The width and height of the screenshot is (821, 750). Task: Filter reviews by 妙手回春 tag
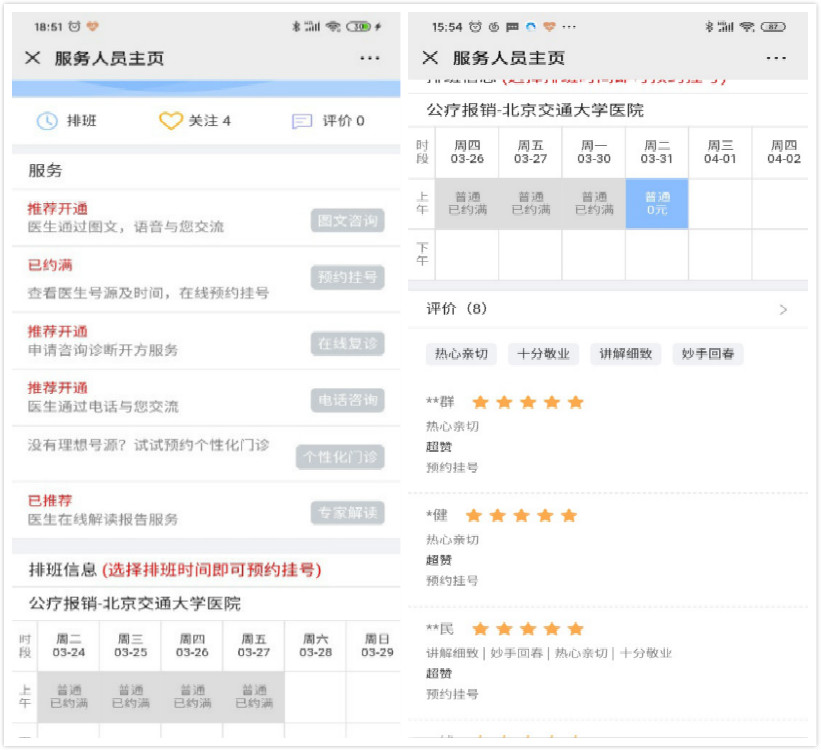[708, 354]
